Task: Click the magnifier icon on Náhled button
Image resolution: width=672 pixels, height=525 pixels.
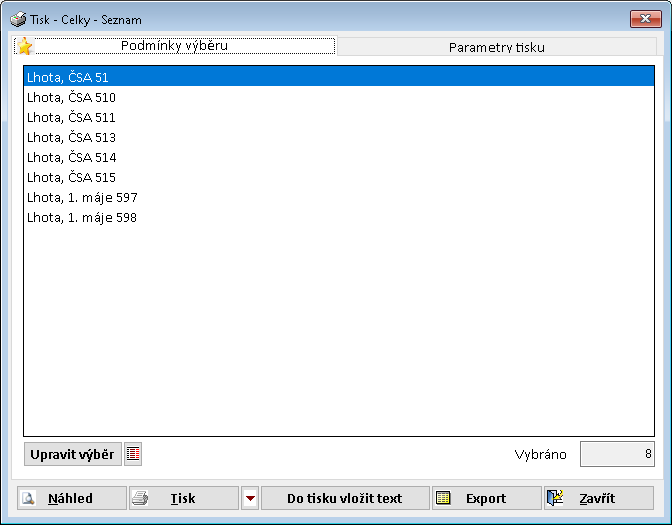Action: point(29,498)
